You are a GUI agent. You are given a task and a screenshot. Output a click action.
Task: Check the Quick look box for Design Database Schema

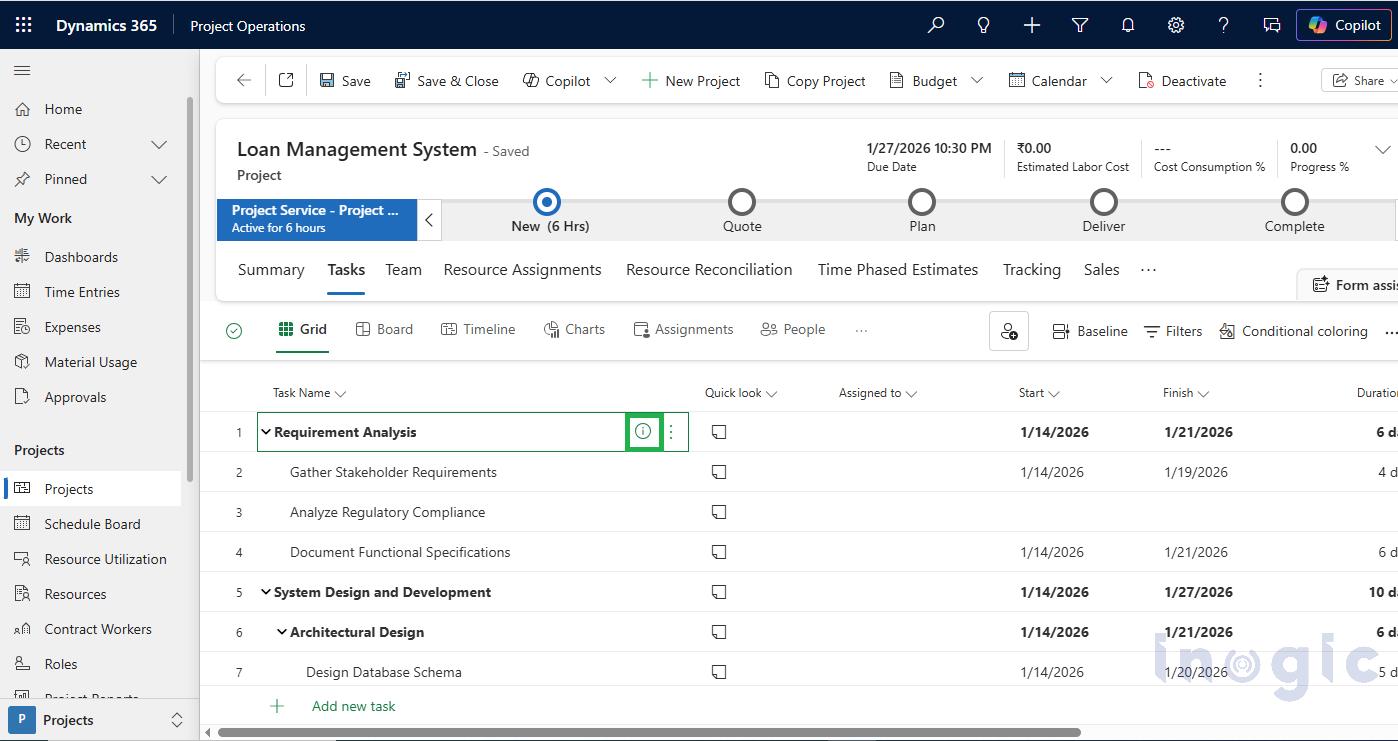[x=719, y=671]
